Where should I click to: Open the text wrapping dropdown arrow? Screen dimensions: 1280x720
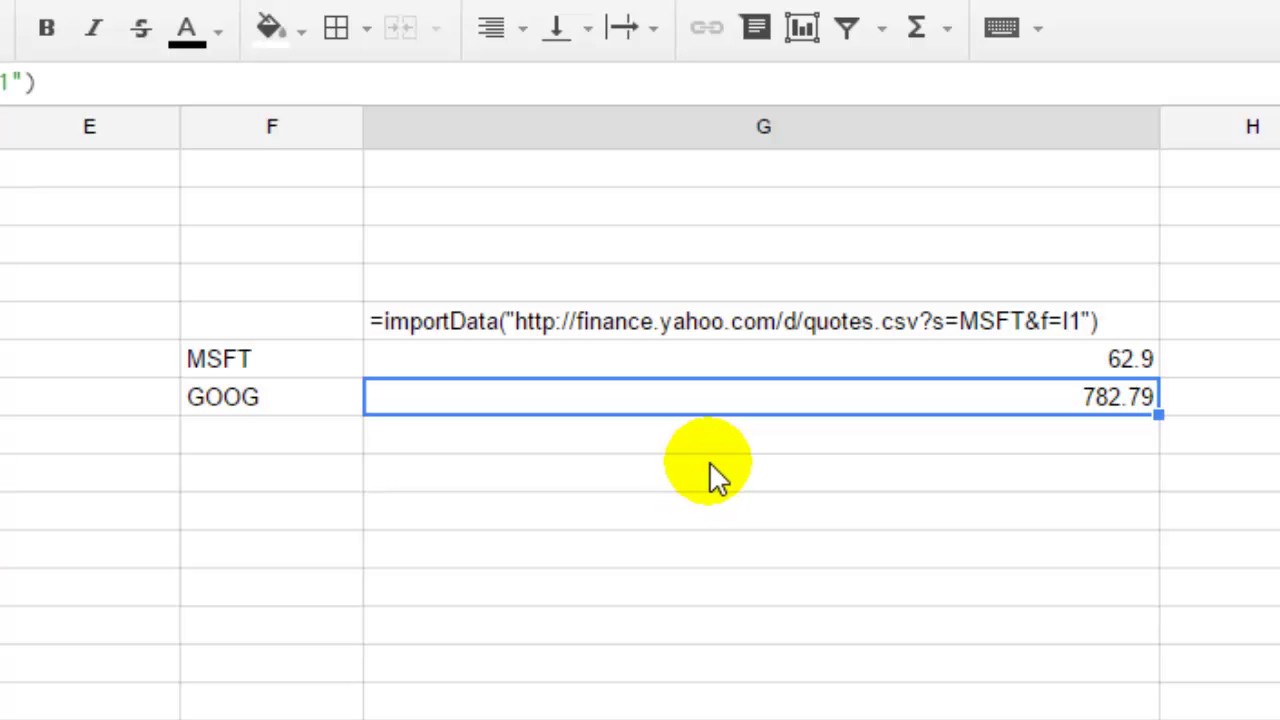(653, 30)
